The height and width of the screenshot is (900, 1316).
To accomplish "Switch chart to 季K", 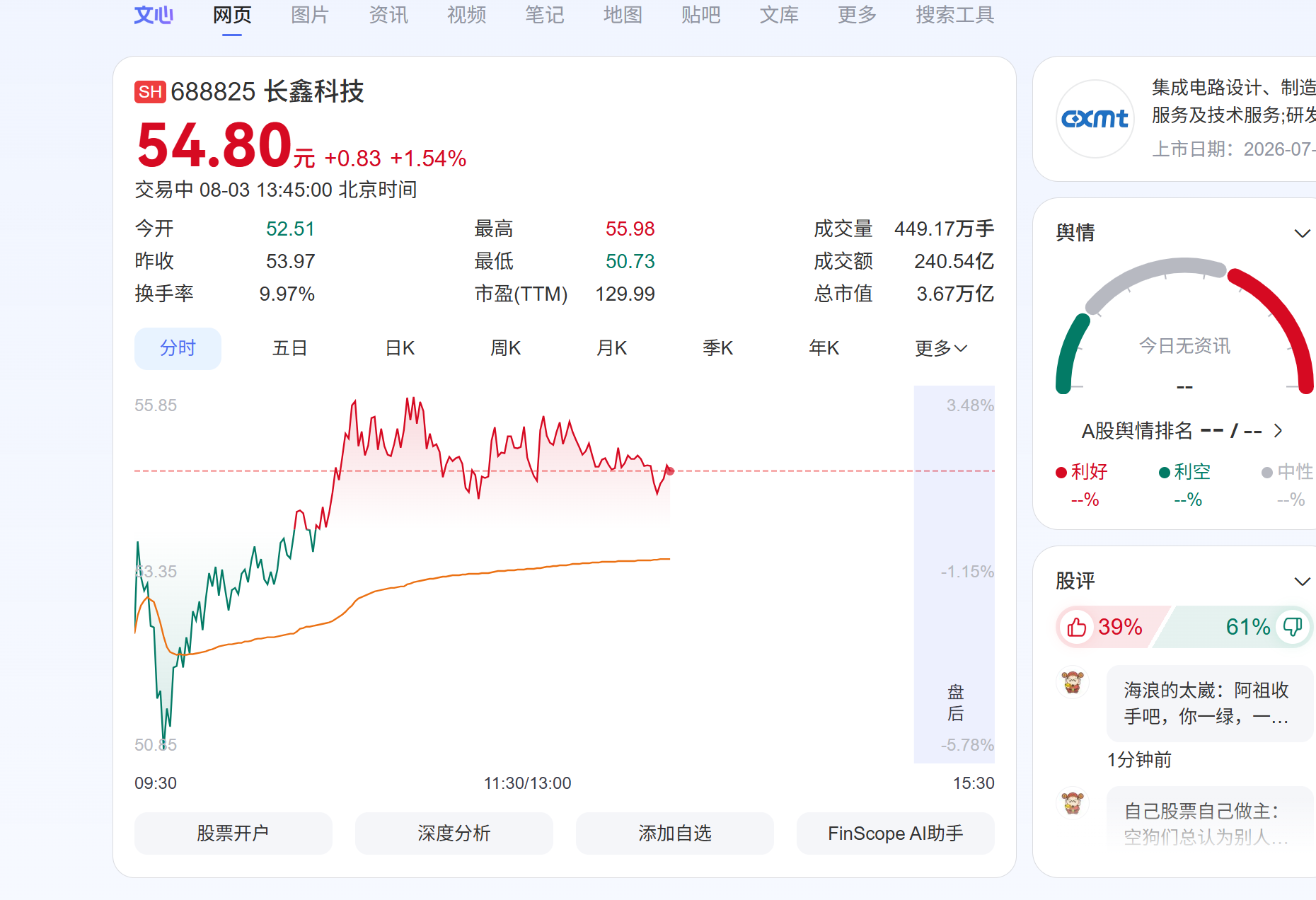I will coord(718,348).
